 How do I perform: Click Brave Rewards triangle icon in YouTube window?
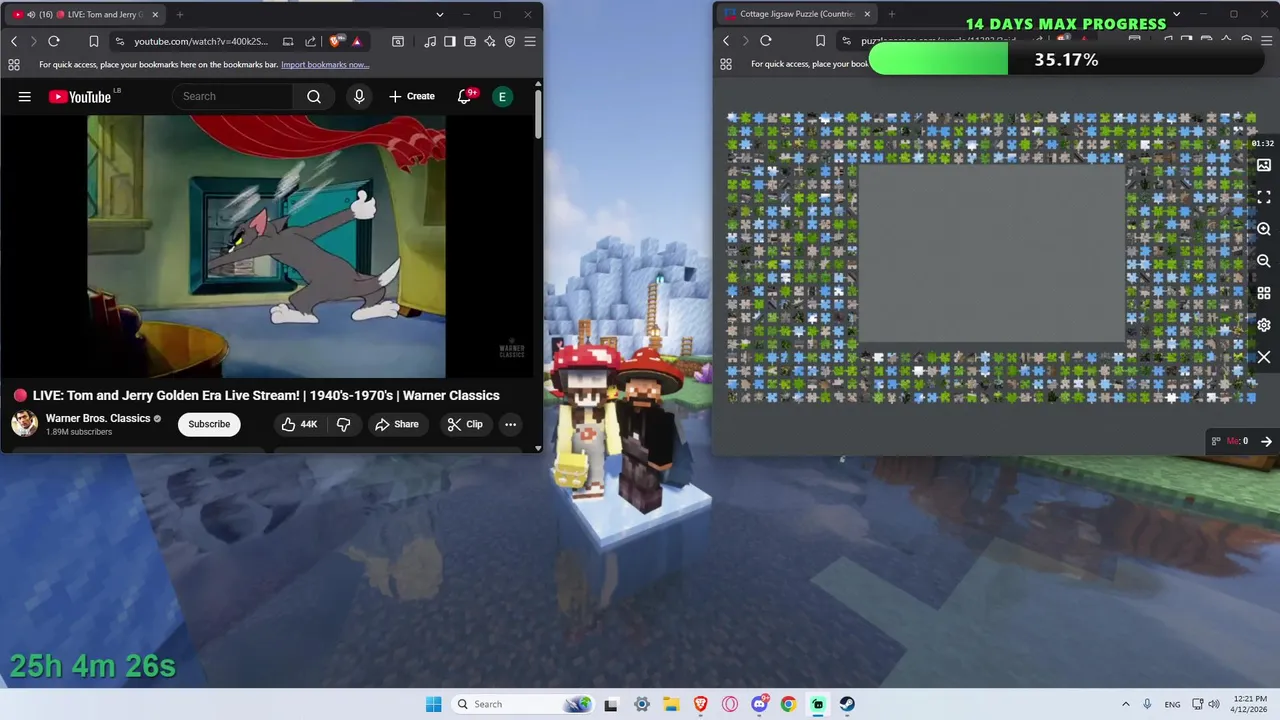click(x=357, y=41)
